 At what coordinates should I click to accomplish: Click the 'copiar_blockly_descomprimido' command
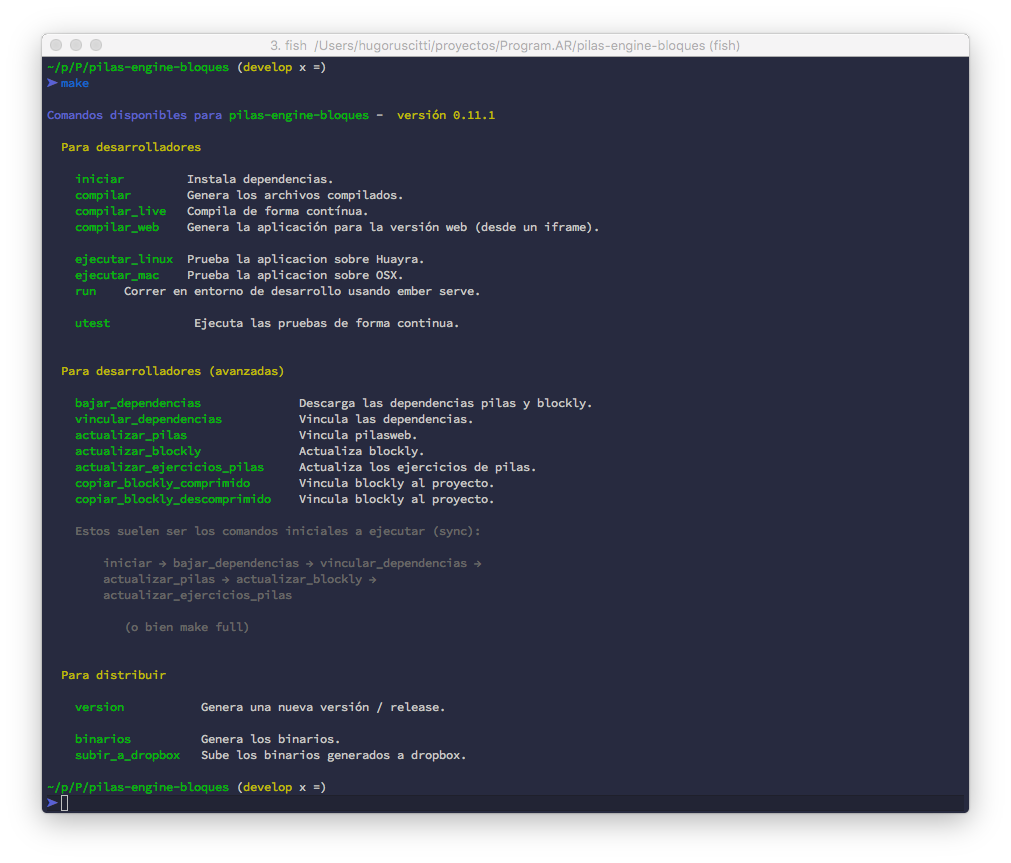pyautogui.click(x=173, y=499)
